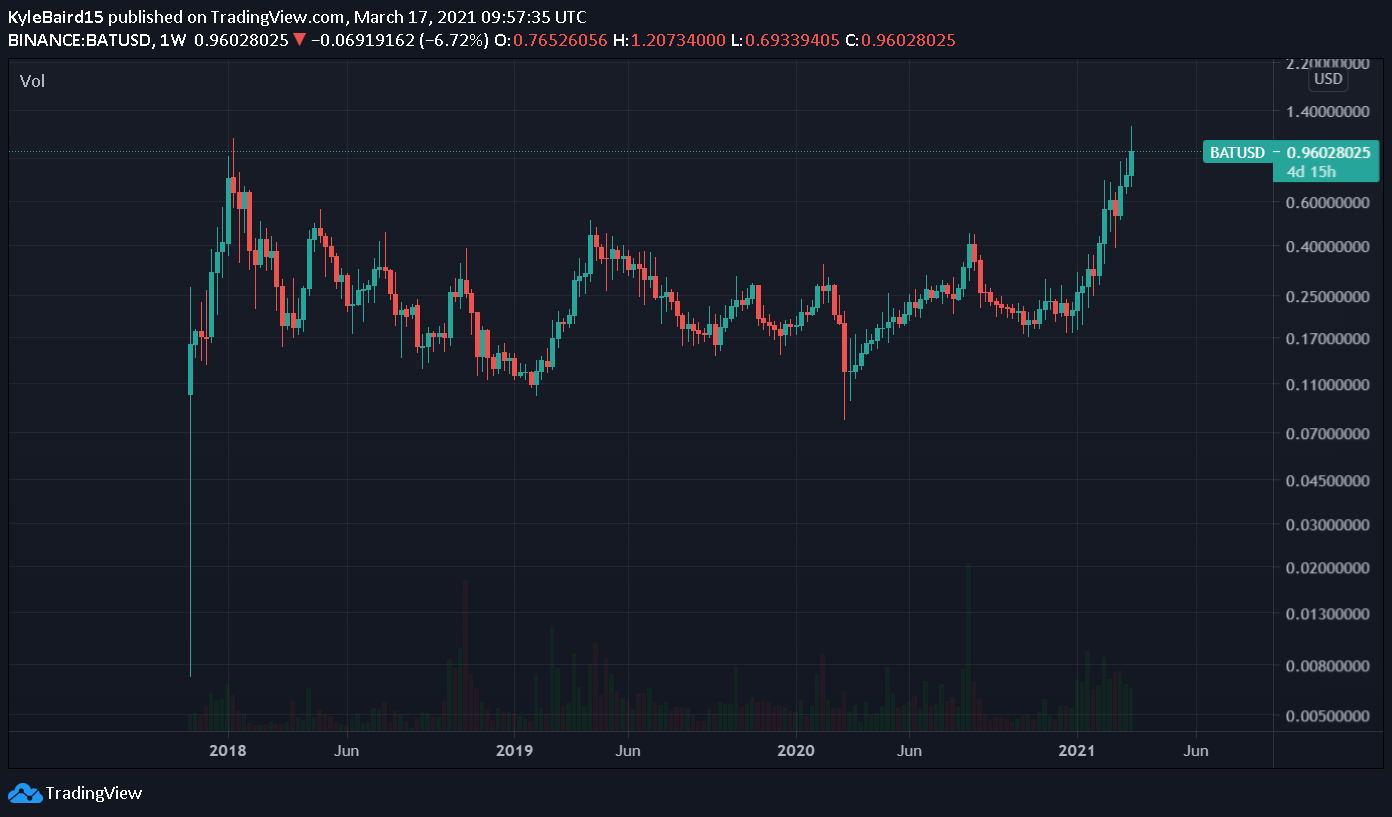Click the TradingView wordmark text at bottom
1392x817 pixels.
click(x=94, y=793)
